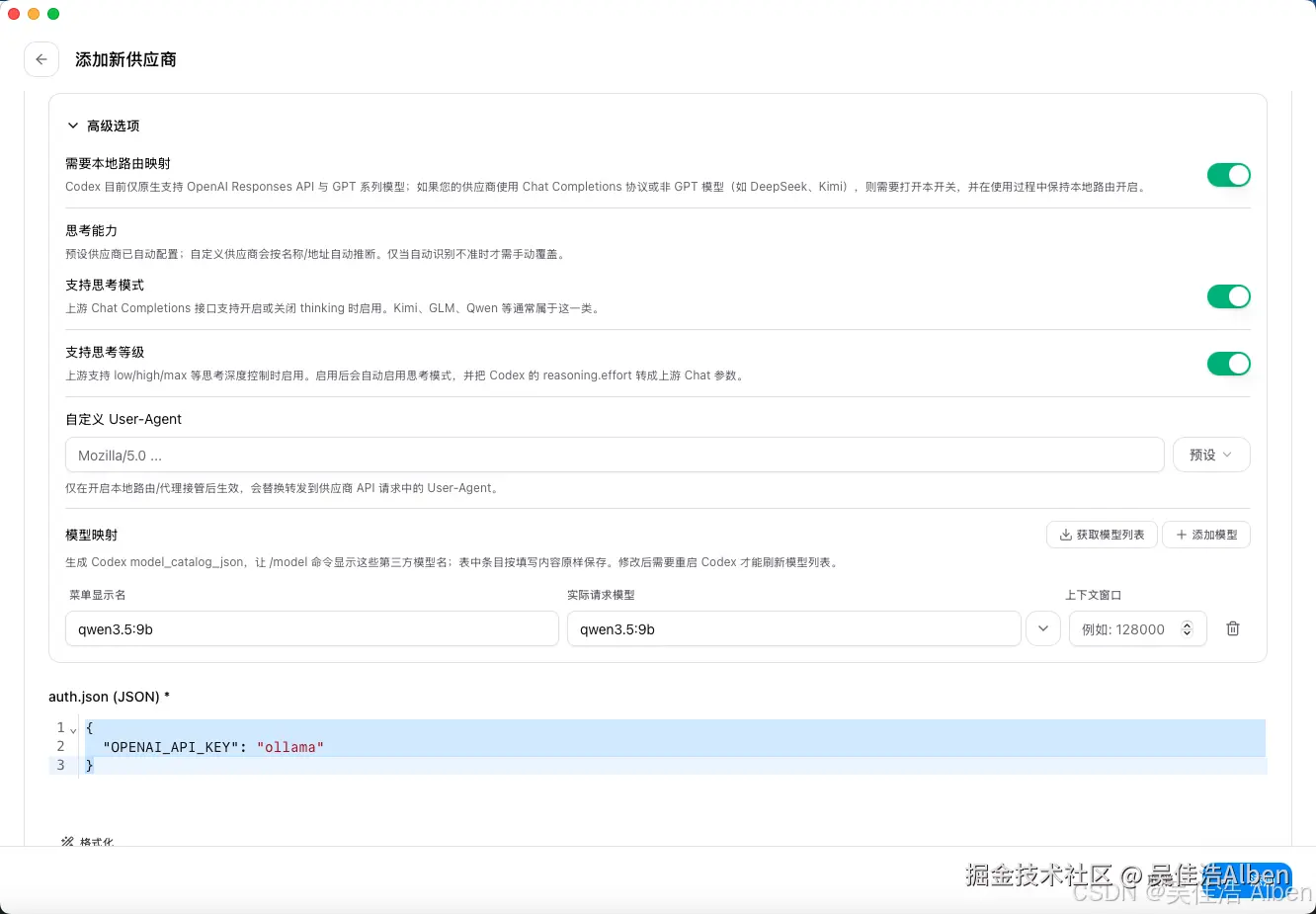The width and height of the screenshot is (1316, 914).
Task: Click the 思考能力 heading
Action: [92, 230]
